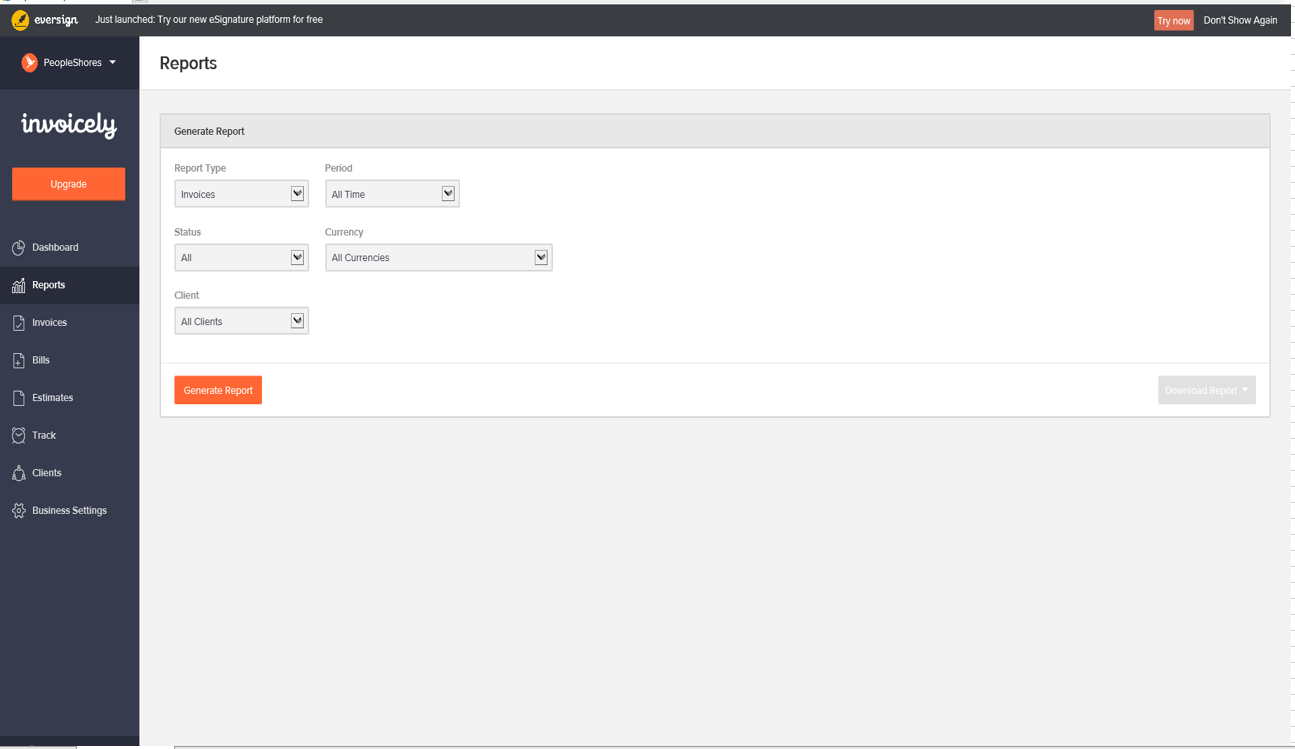
Task: Click the eSignature platform announcement text
Action: point(209,20)
